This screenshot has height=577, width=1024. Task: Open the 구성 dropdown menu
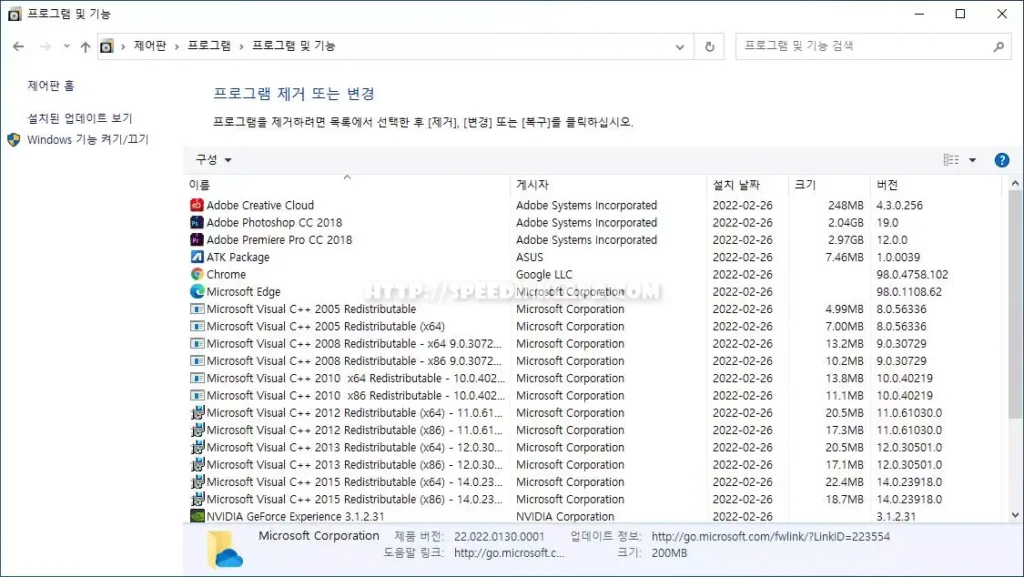214,160
